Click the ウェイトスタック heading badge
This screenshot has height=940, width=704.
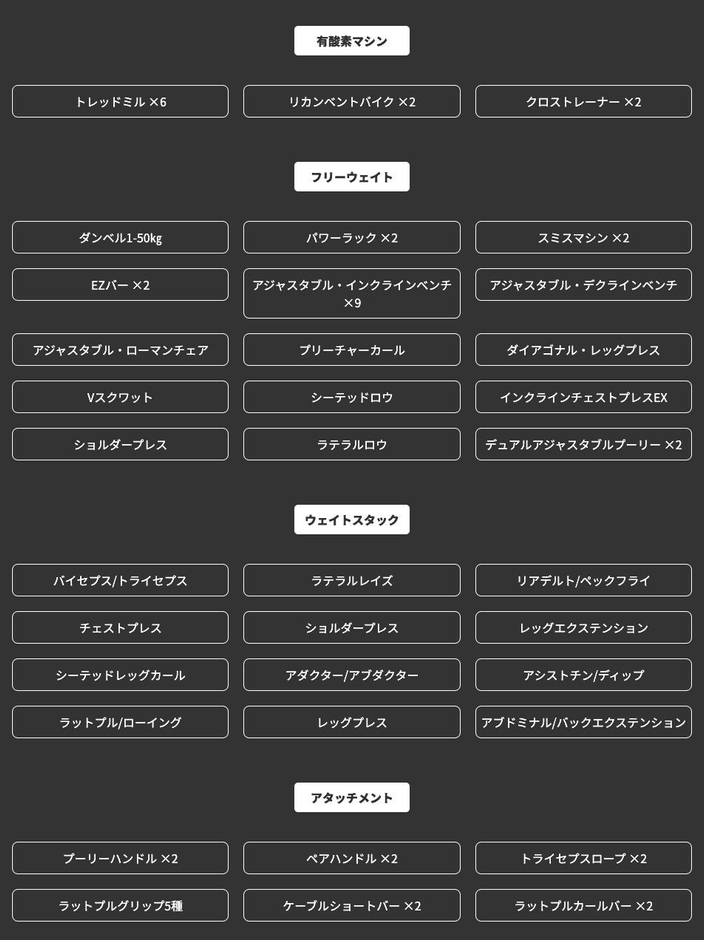click(351, 520)
